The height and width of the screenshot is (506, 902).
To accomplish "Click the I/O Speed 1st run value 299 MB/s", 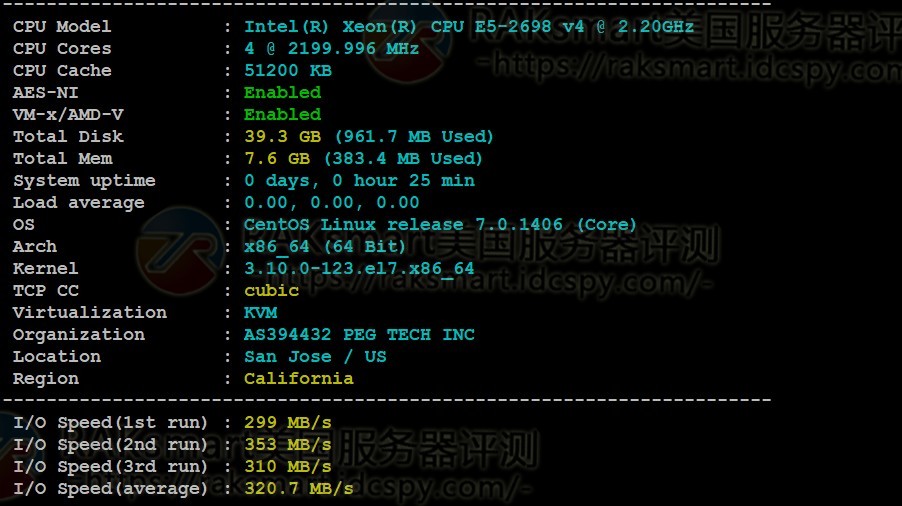I will click(288, 423).
